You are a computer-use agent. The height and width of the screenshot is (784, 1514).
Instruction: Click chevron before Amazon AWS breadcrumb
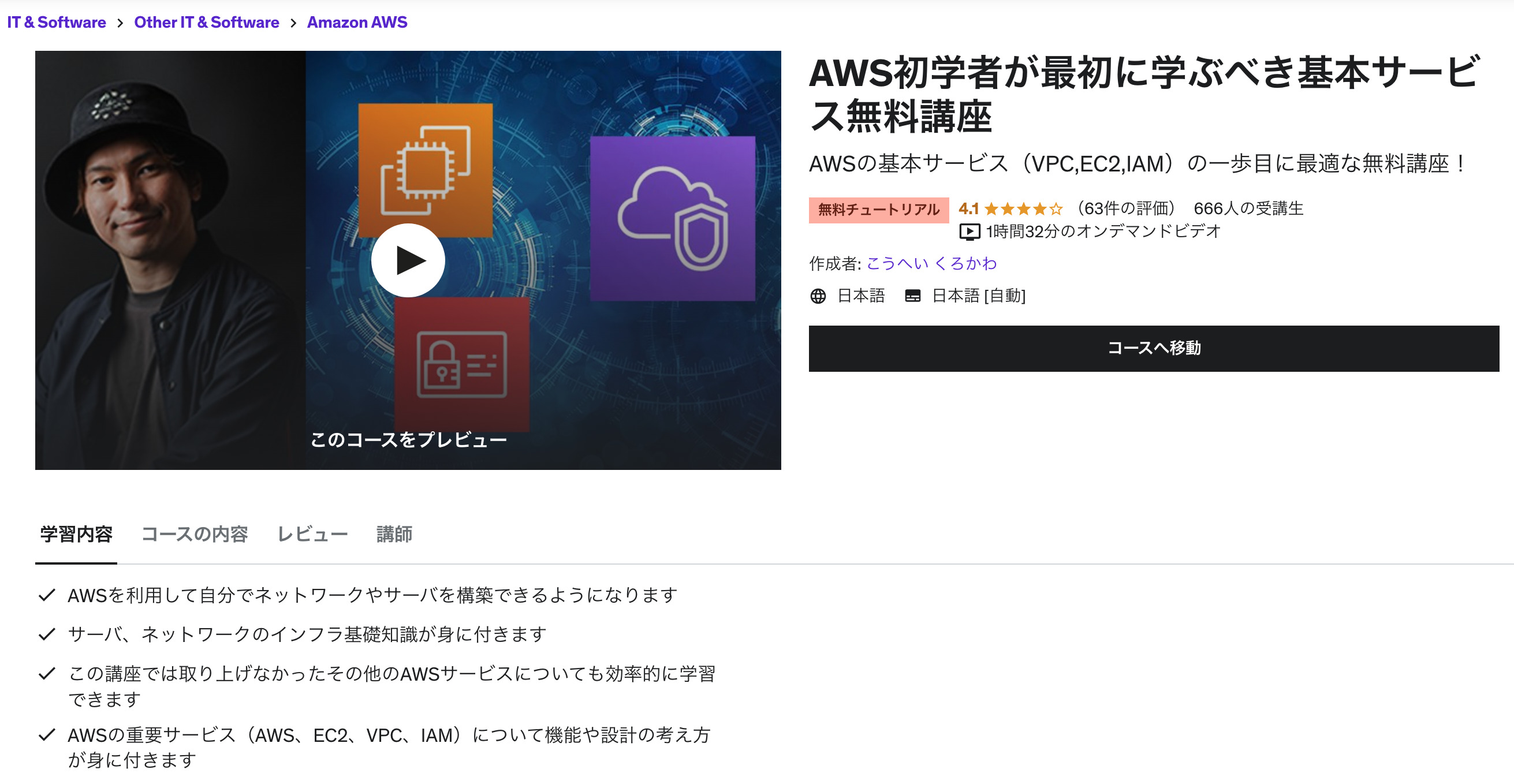click(293, 23)
